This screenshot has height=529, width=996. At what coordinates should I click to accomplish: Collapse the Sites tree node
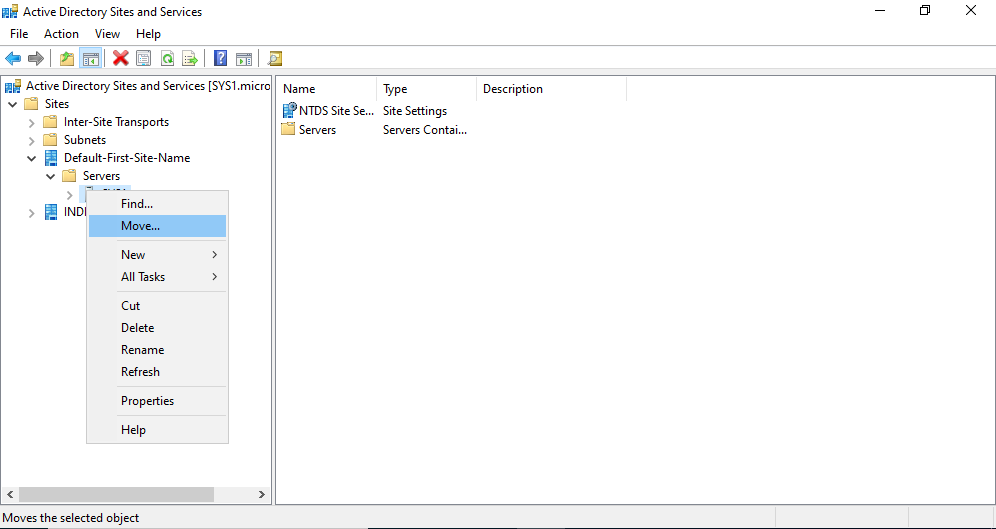click(x=13, y=104)
